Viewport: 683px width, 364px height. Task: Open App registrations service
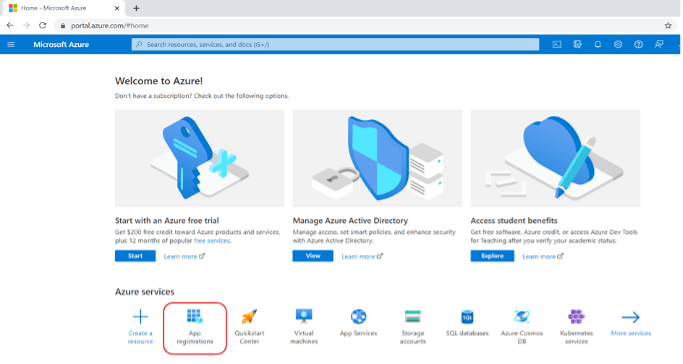pos(195,327)
